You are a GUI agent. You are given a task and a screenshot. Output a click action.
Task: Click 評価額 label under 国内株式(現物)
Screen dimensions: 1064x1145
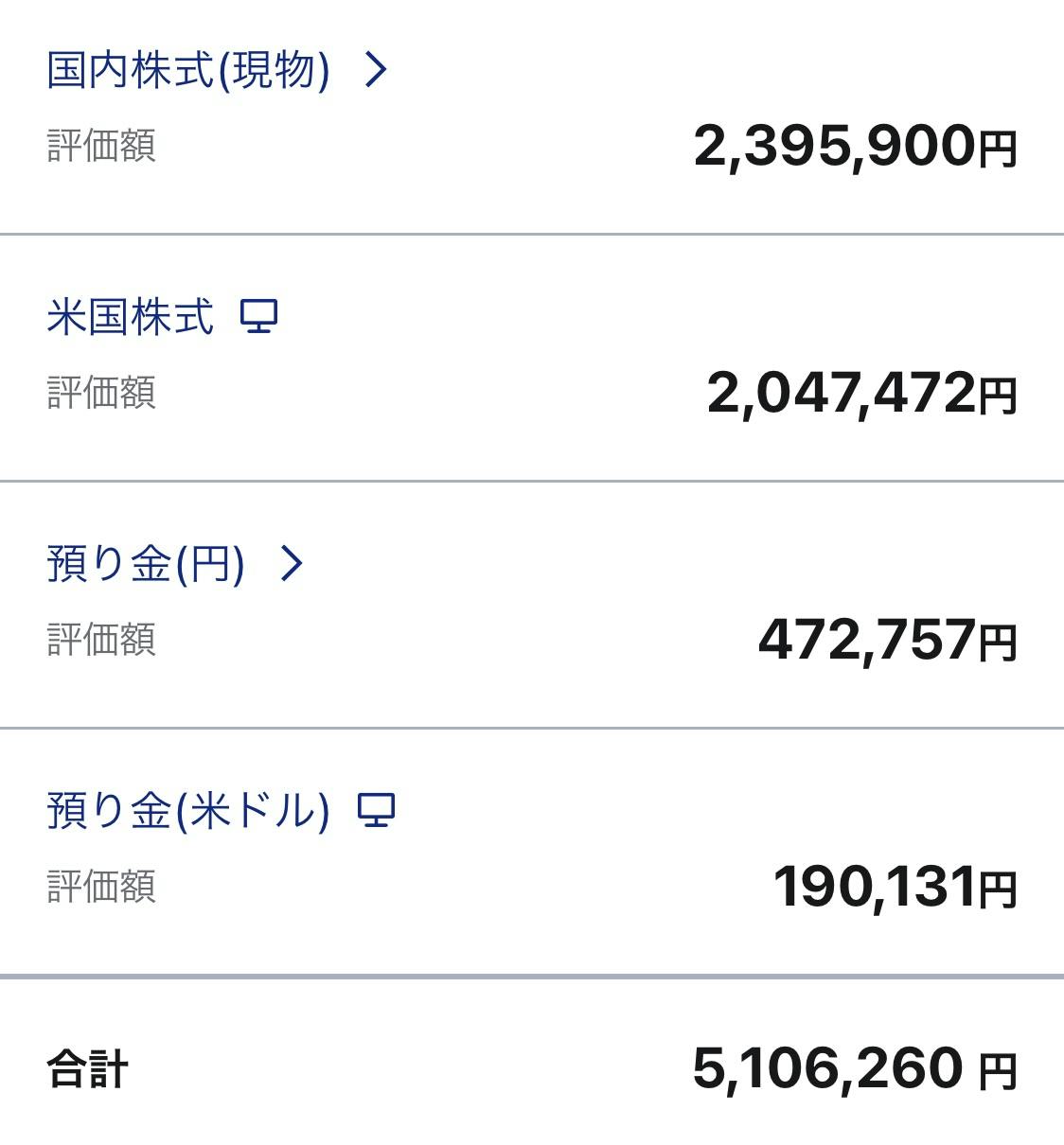pyautogui.click(x=101, y=147)
